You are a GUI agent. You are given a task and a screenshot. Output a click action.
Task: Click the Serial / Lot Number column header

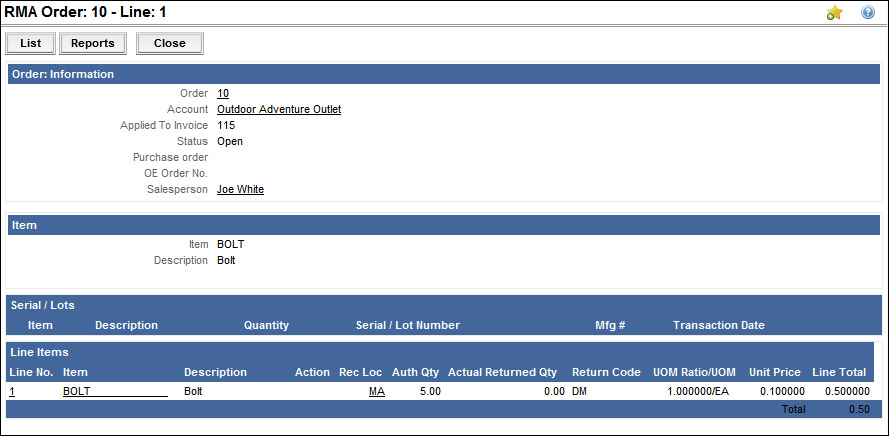pos(408,325)
